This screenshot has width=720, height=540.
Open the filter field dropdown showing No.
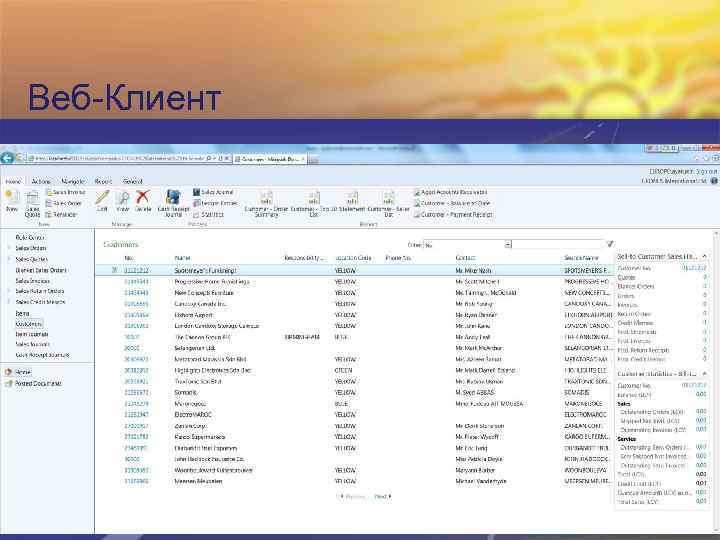pyautogui.click(x=508, y=245)
